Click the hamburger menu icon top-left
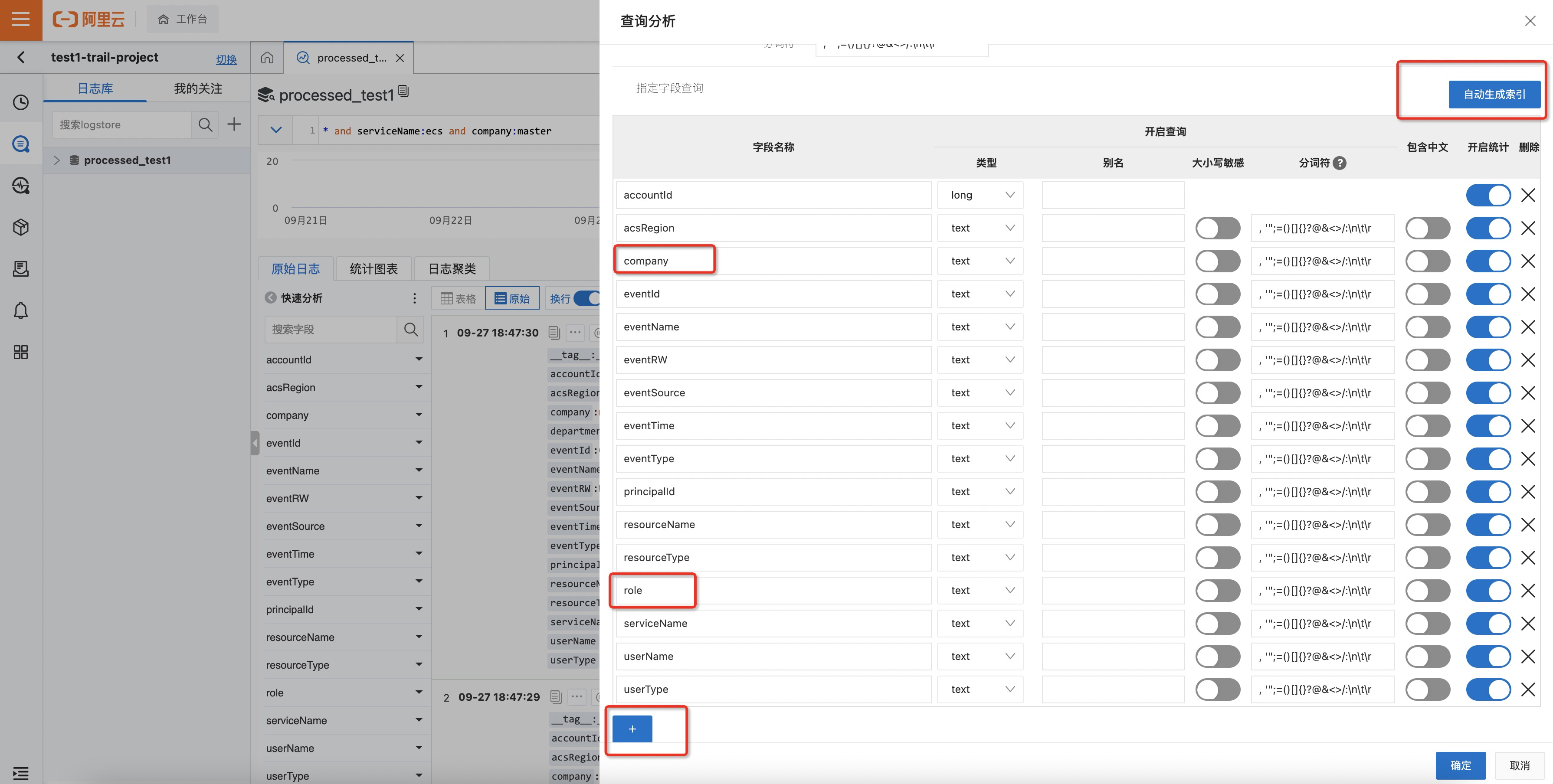Image resolution: width=1553 pixels, height=784 pixels. (x=20, y=19)
